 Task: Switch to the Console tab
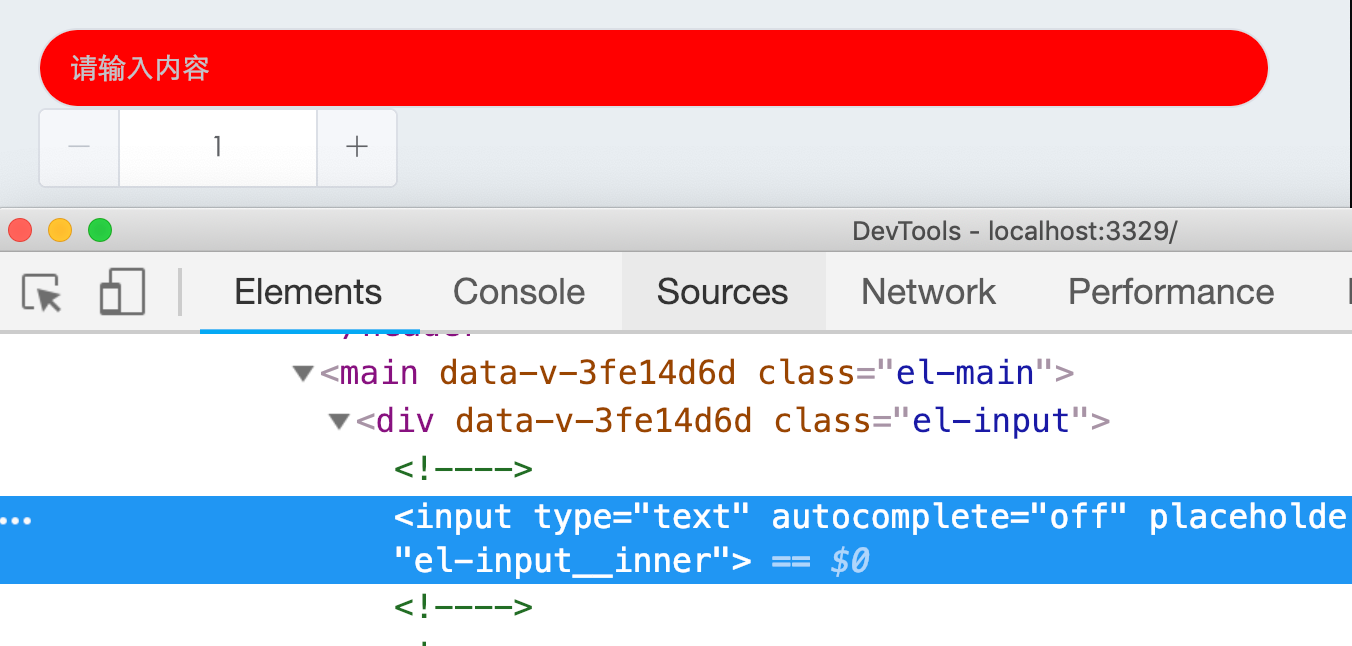click(519, 292)
